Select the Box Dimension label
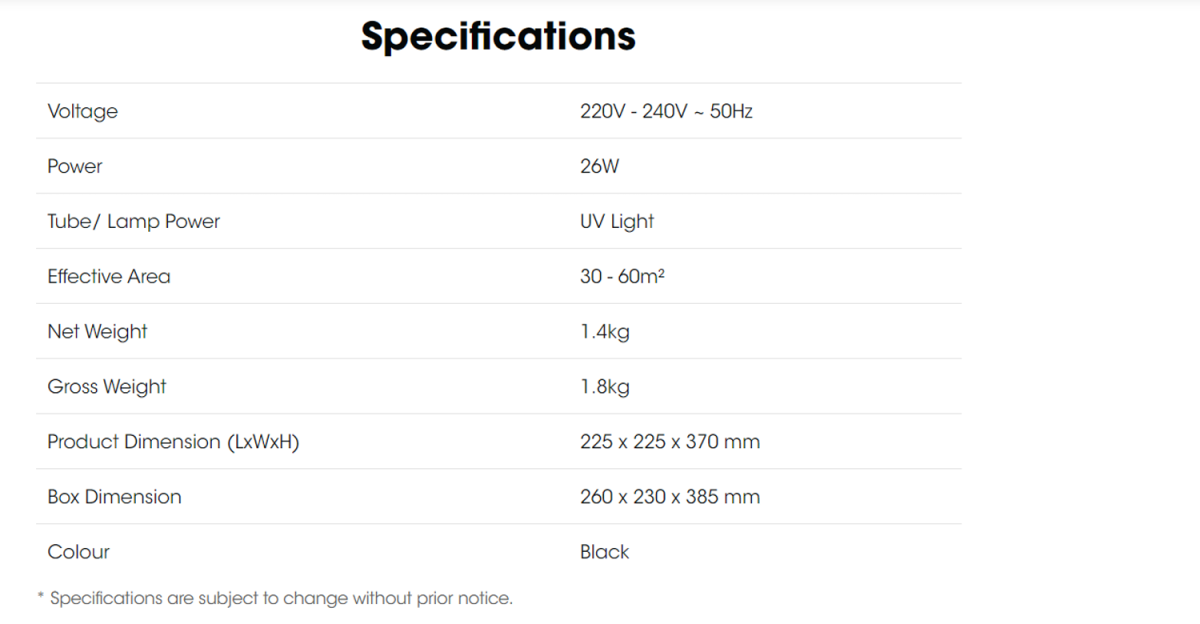Image resolution: width=1200 pixels, height=624 pixels. (x=114, y=496)
